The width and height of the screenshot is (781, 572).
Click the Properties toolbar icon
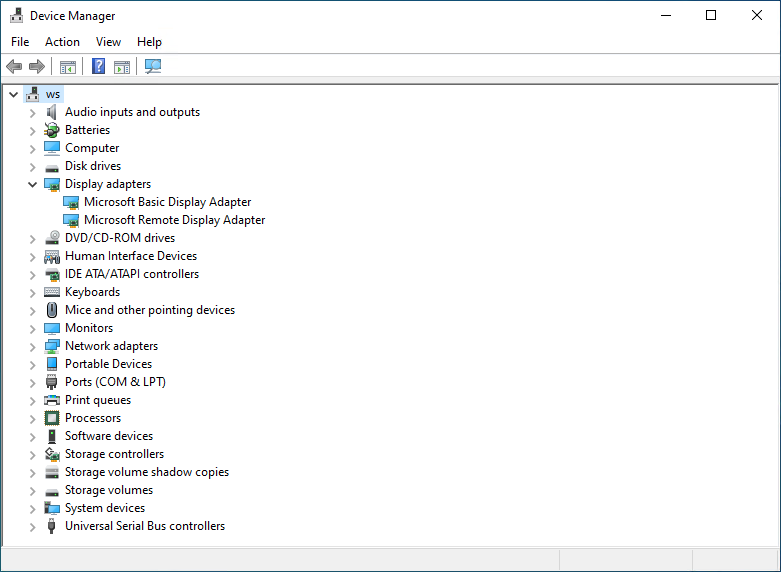pyautogui.click(x=121, y=67)
